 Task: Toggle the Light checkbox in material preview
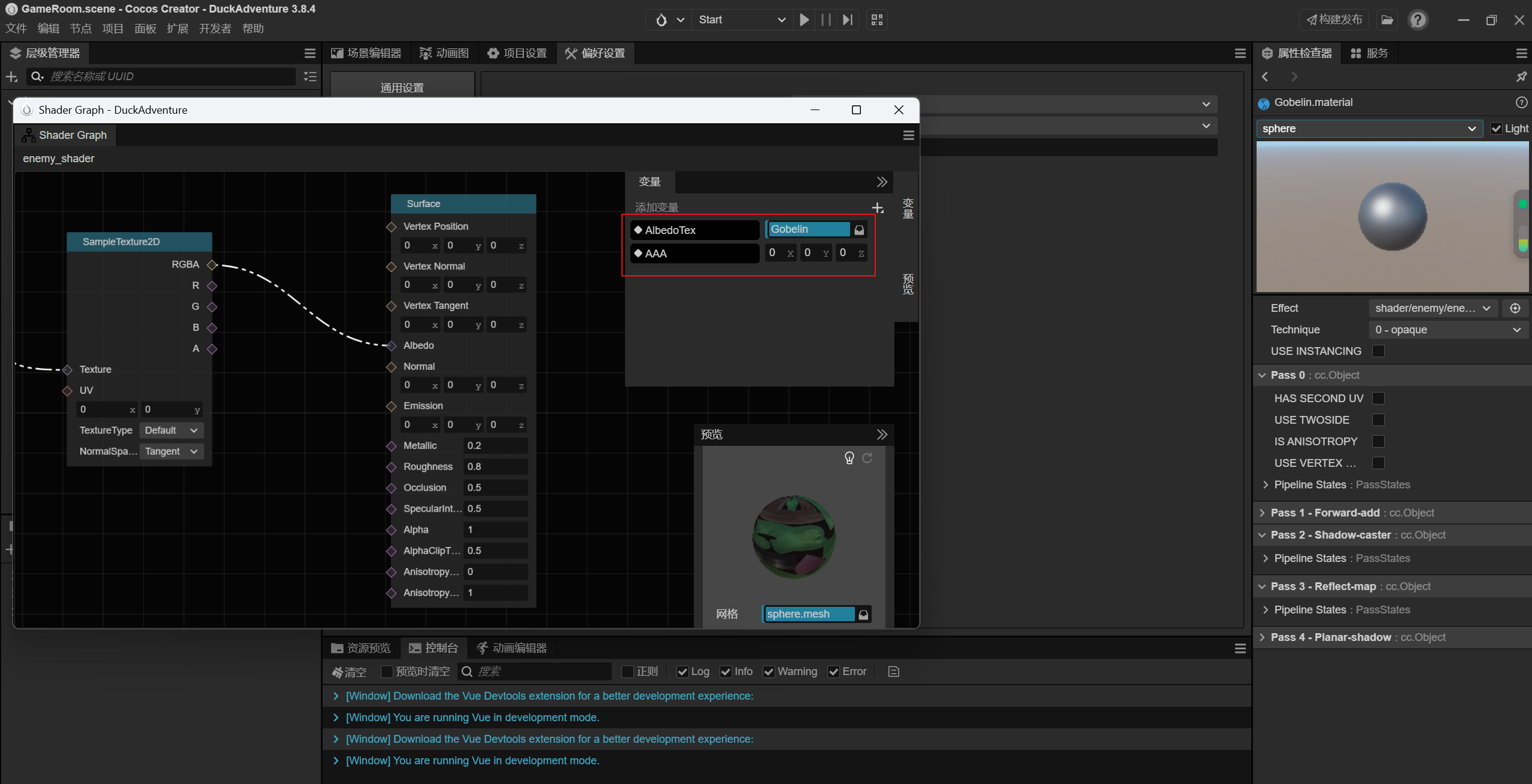1496,129
